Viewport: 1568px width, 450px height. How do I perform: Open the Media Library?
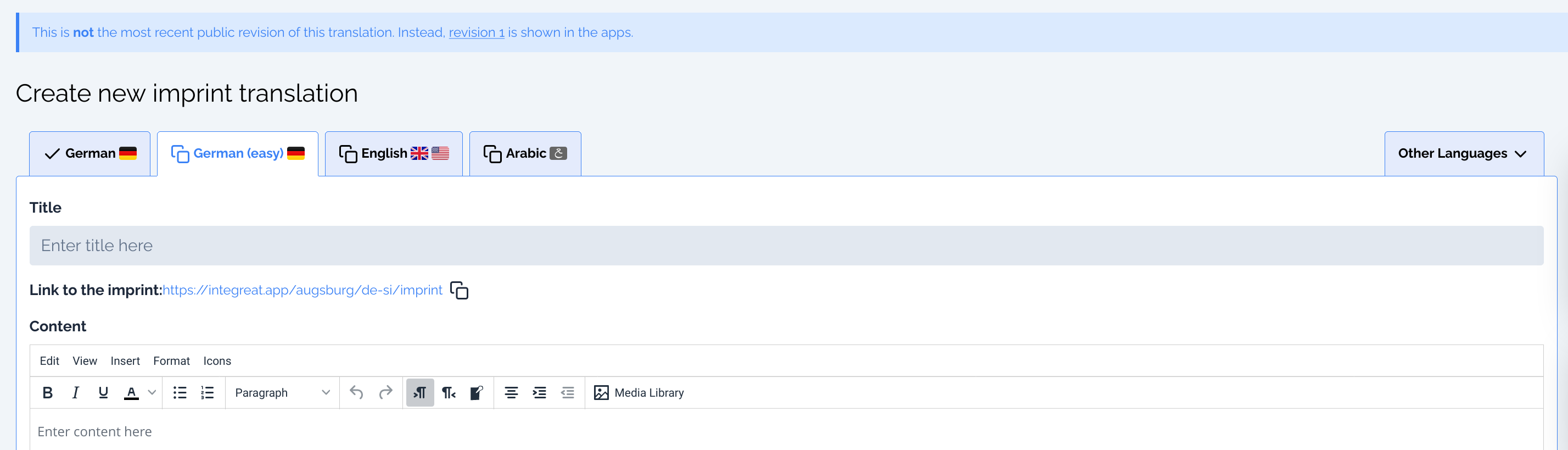(639, 393)
